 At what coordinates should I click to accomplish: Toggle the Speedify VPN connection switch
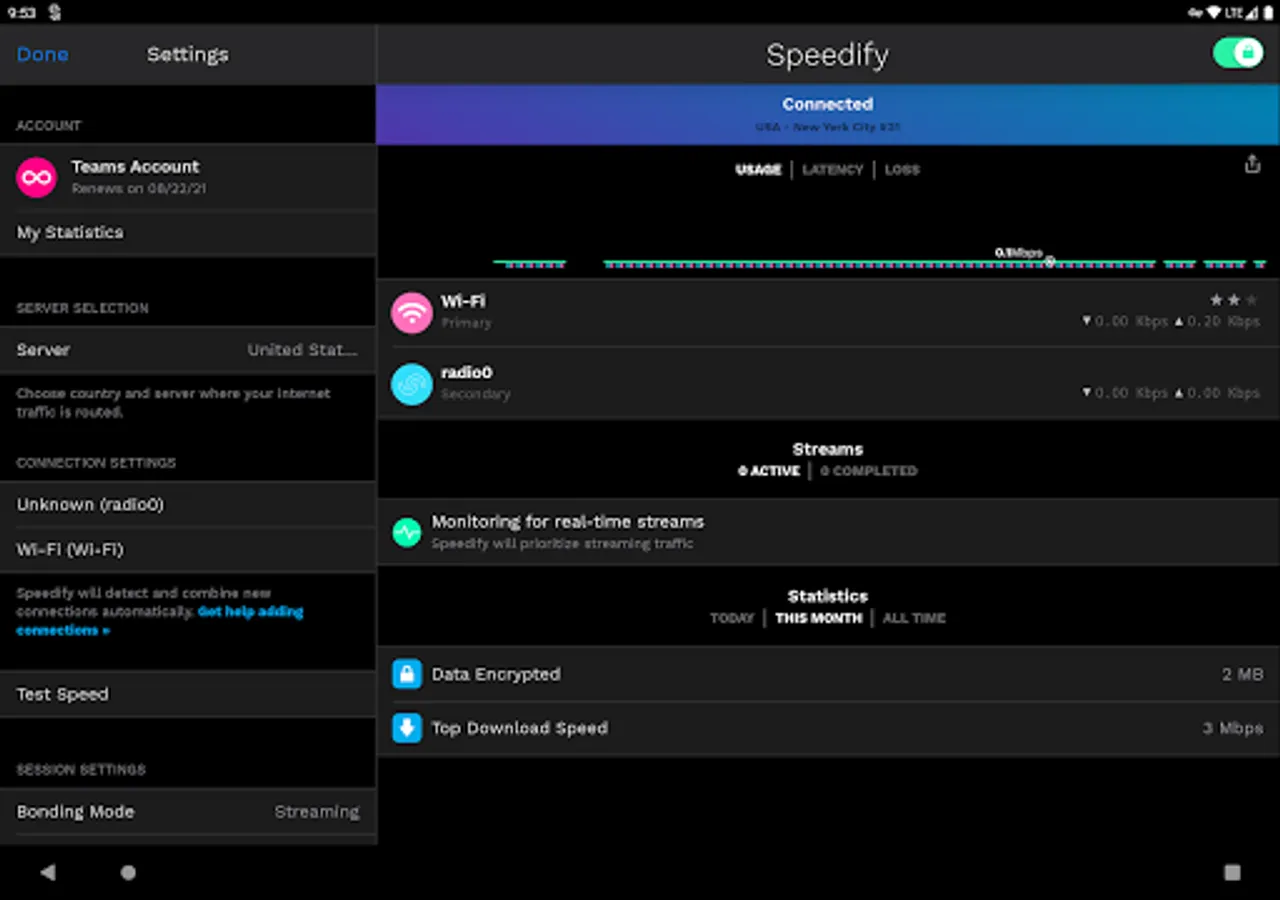click(1237, 53)
